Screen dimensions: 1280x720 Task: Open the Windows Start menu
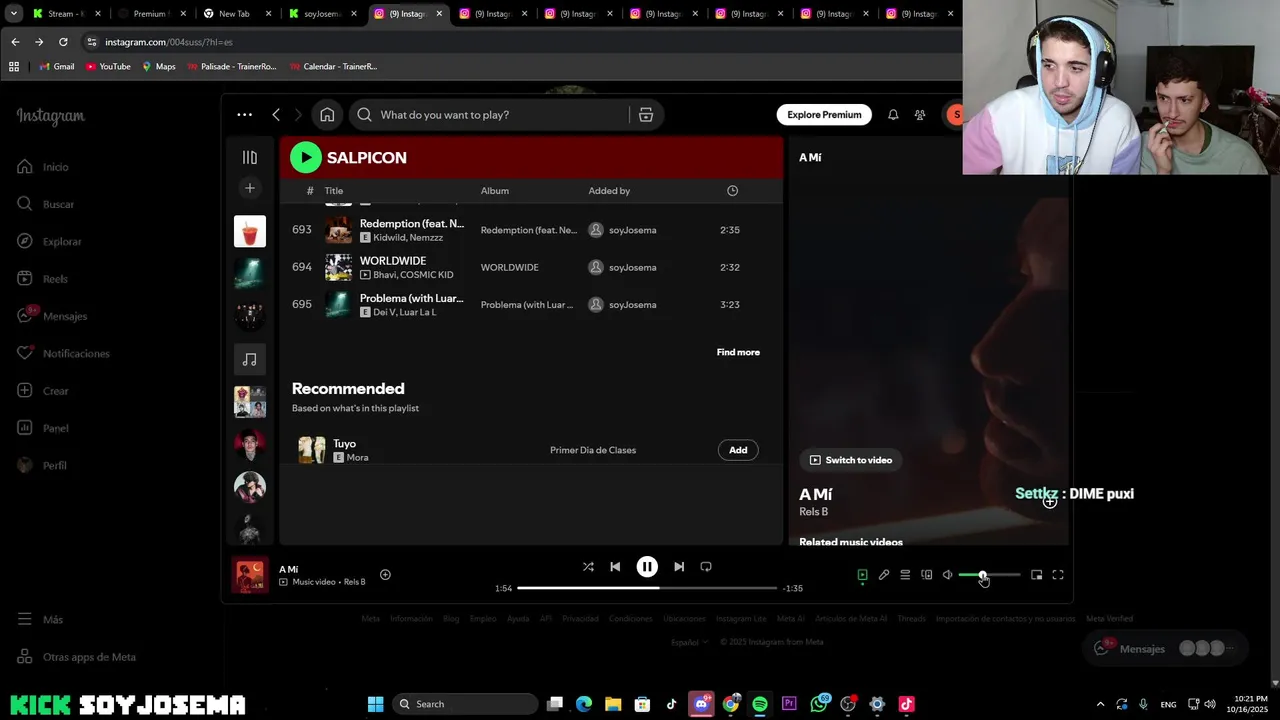point(375,704)
